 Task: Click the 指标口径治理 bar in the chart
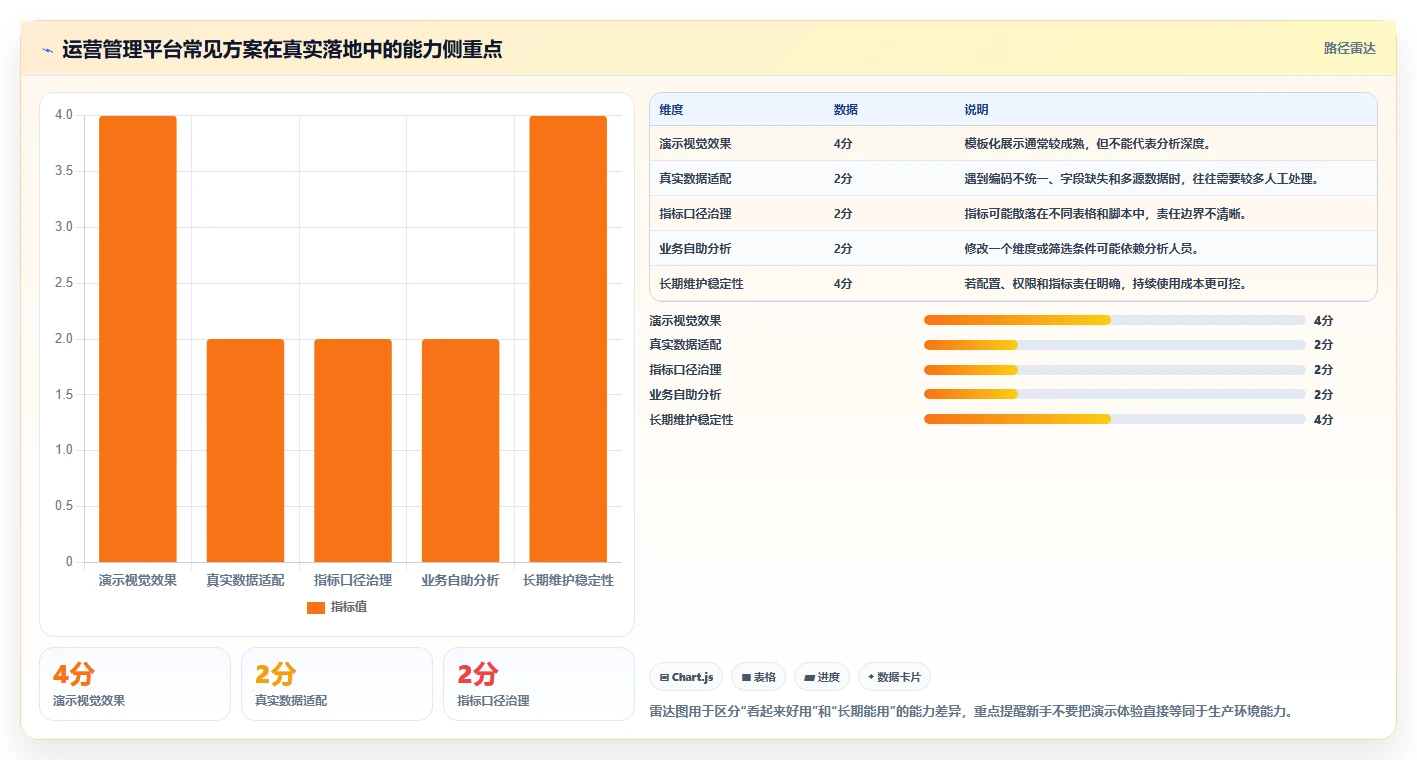point(353,450)
